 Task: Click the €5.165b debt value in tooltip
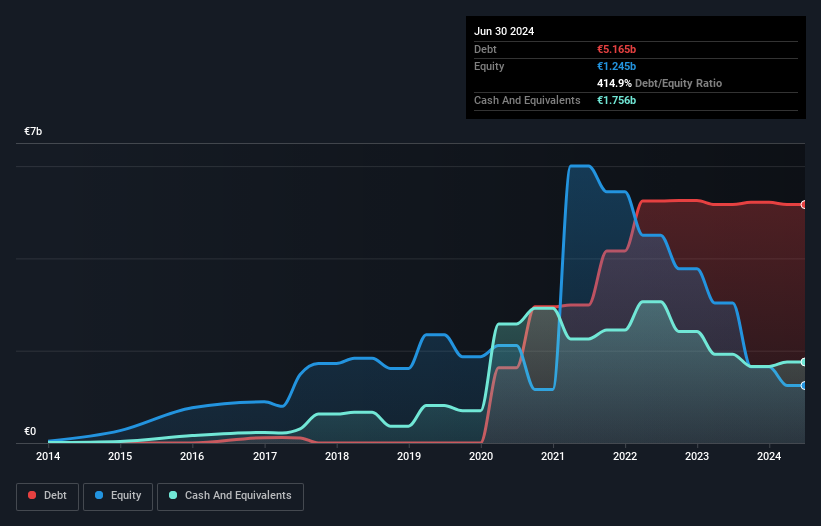click(x=616, y=49)
